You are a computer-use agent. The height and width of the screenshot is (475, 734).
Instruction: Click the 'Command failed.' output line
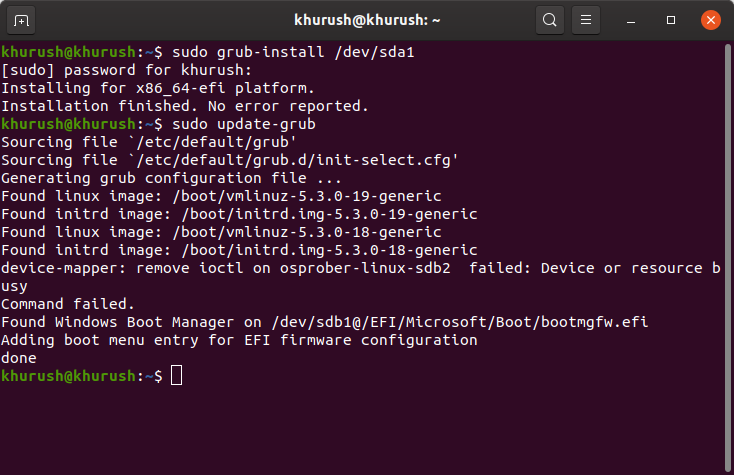pyautogui.click(x=68, y=304)
